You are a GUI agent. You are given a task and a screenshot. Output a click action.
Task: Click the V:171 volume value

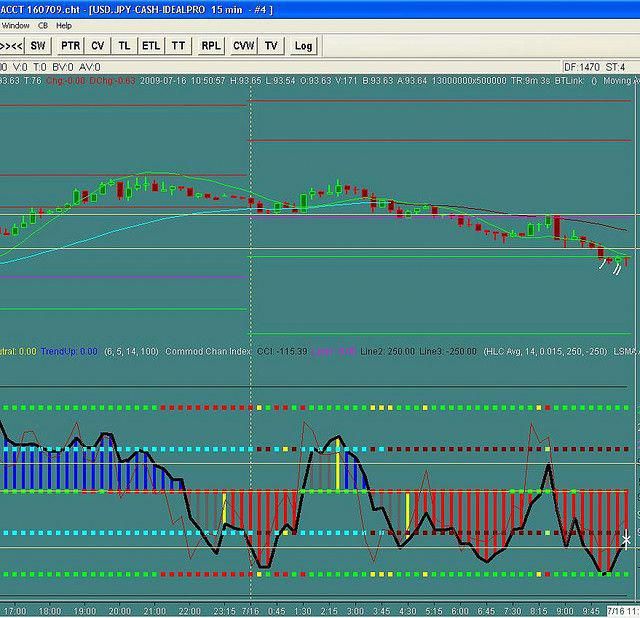[x=347, y=81]
